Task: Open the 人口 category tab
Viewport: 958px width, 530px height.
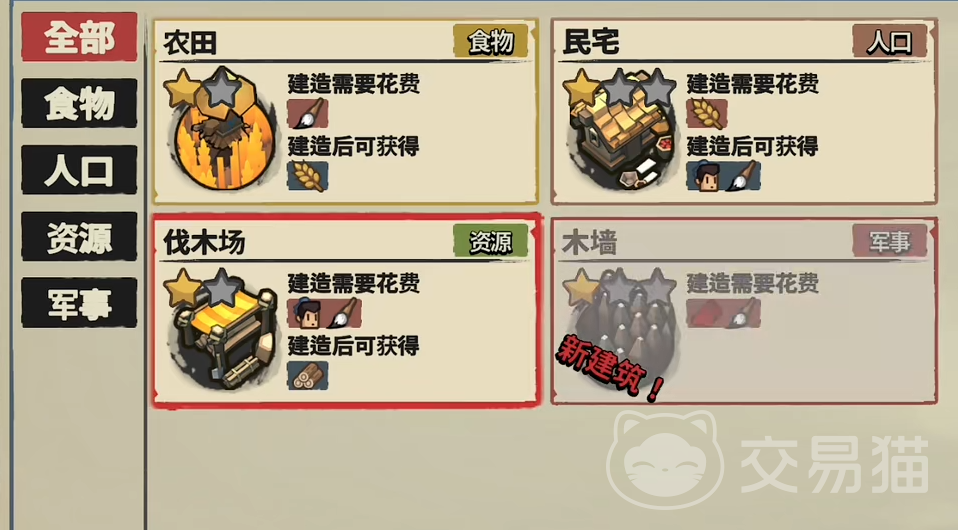Action: pos(79,169)
